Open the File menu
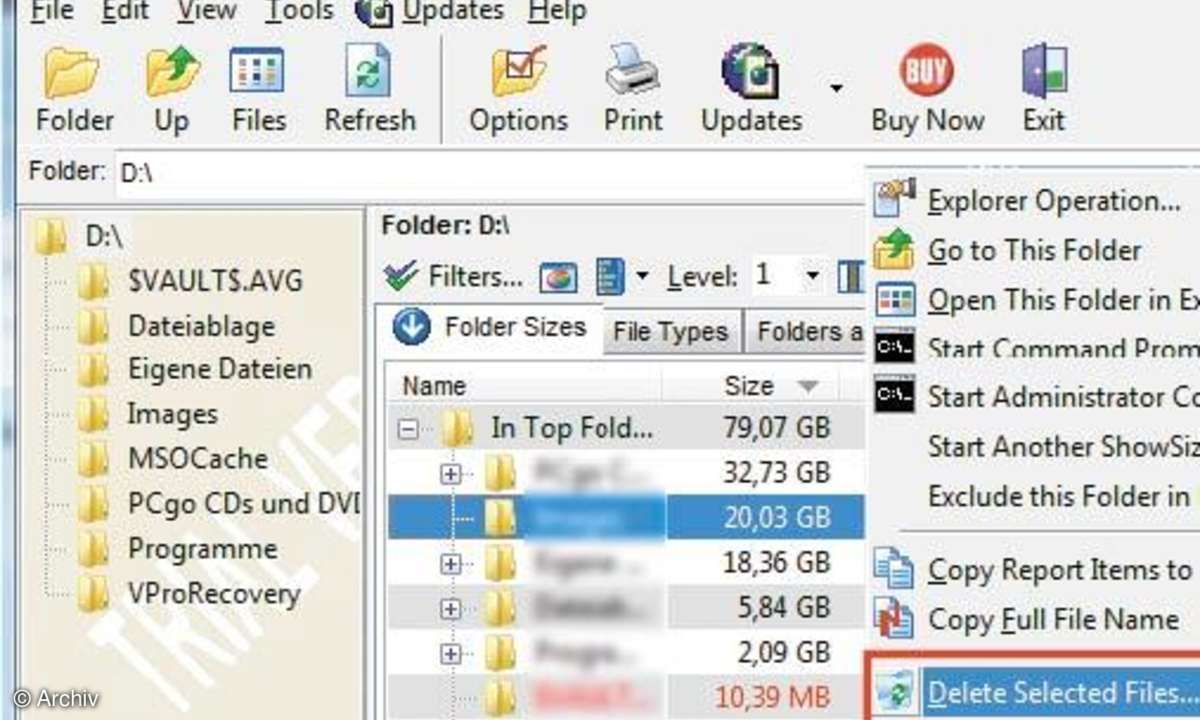Image resolution: width=1200 pixels, height=720 pixels. point(52,12)
